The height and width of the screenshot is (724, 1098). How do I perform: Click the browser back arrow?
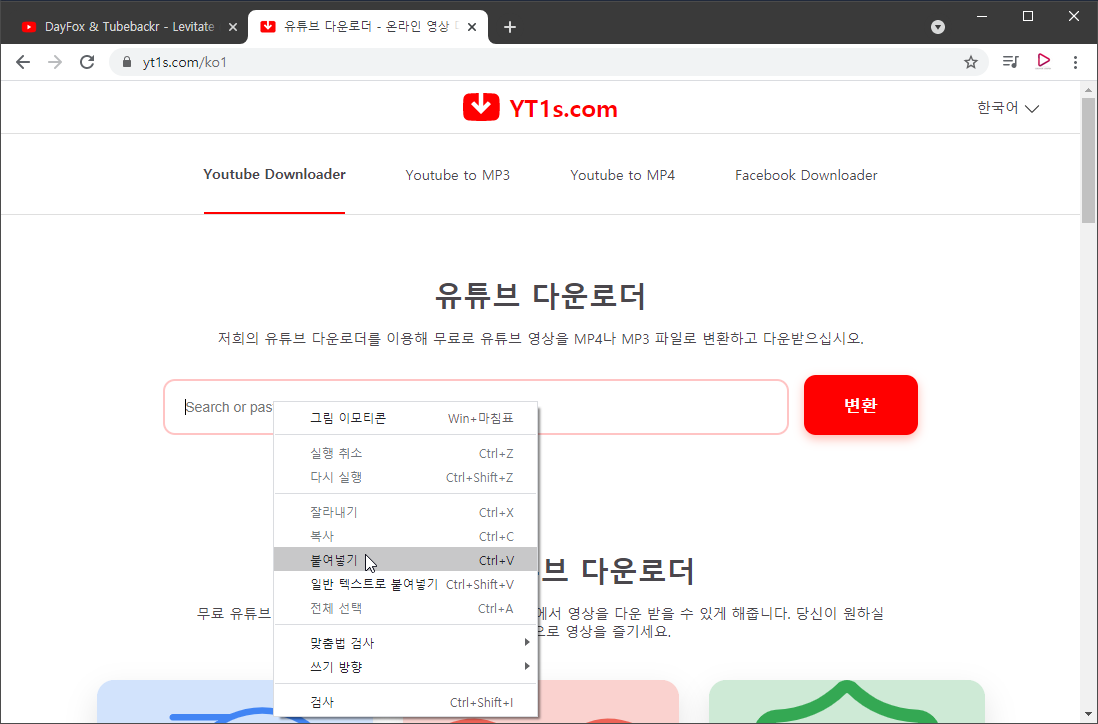23,62
